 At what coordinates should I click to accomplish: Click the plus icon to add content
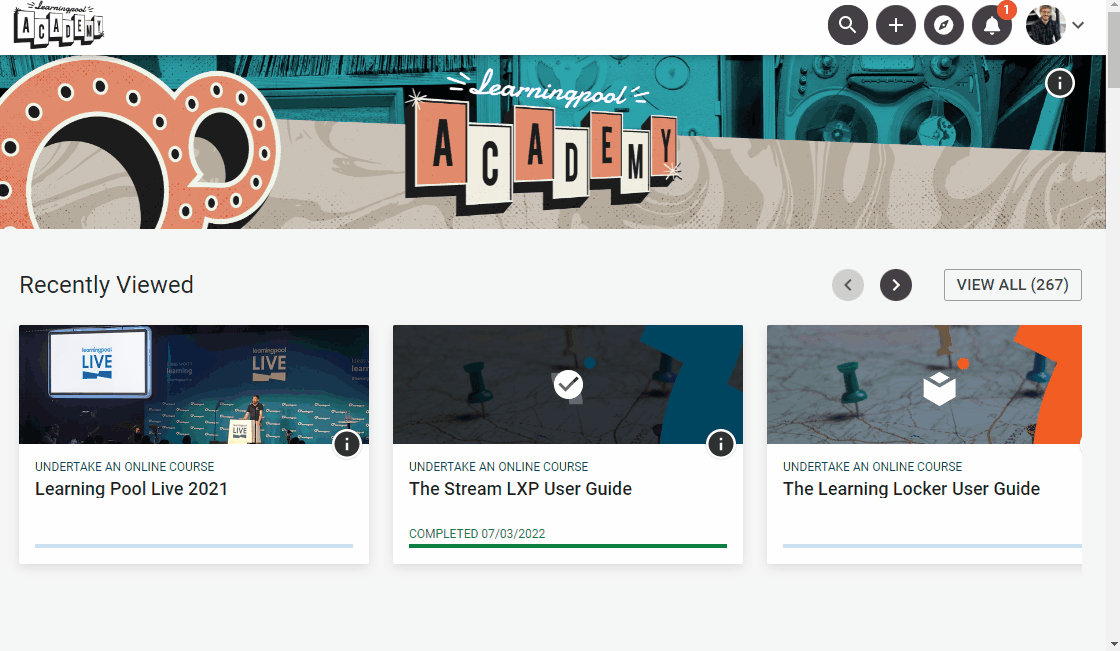point(895,24)
